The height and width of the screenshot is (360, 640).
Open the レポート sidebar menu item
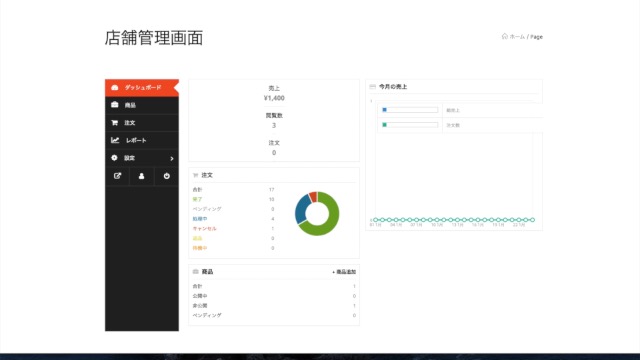142,140
